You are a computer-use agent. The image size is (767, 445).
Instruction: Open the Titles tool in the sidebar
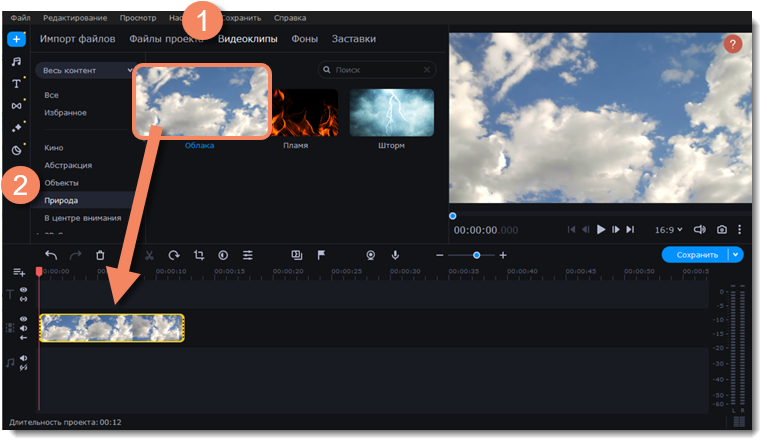point(16,83)
